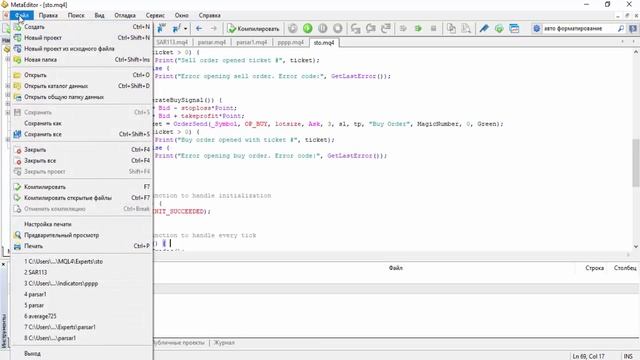
Task: Click the blue pen styler toolbar icon
Action: click(x=484, y=29)
